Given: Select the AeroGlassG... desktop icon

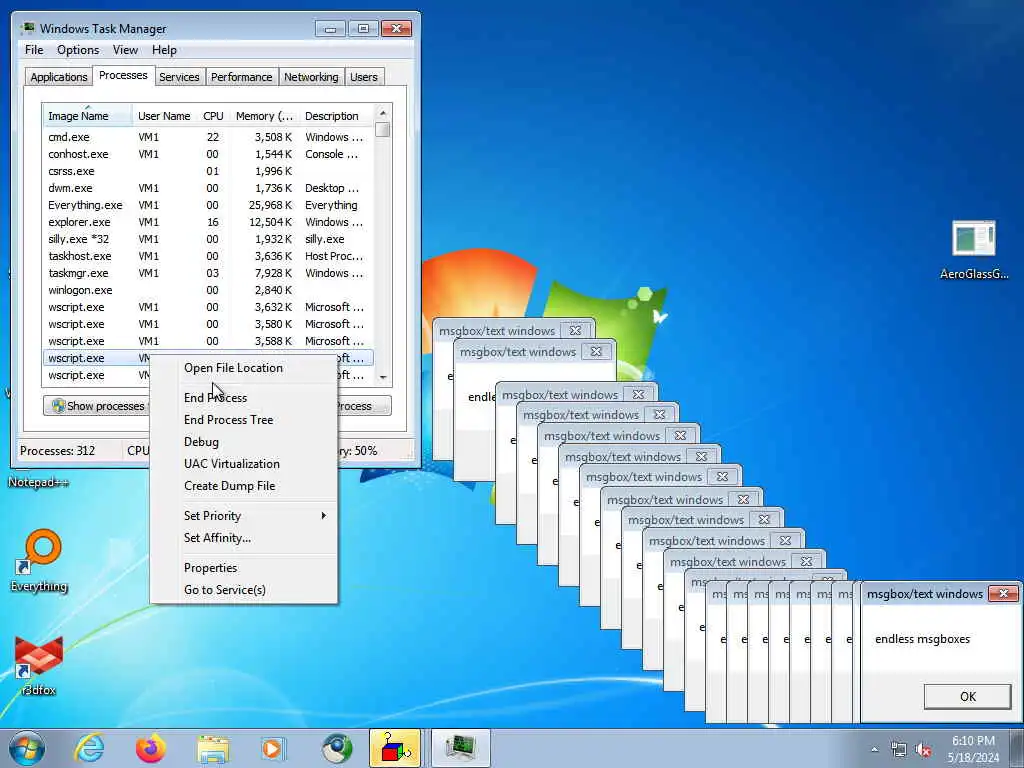Looking at the screenshot, I should [974, 251].
